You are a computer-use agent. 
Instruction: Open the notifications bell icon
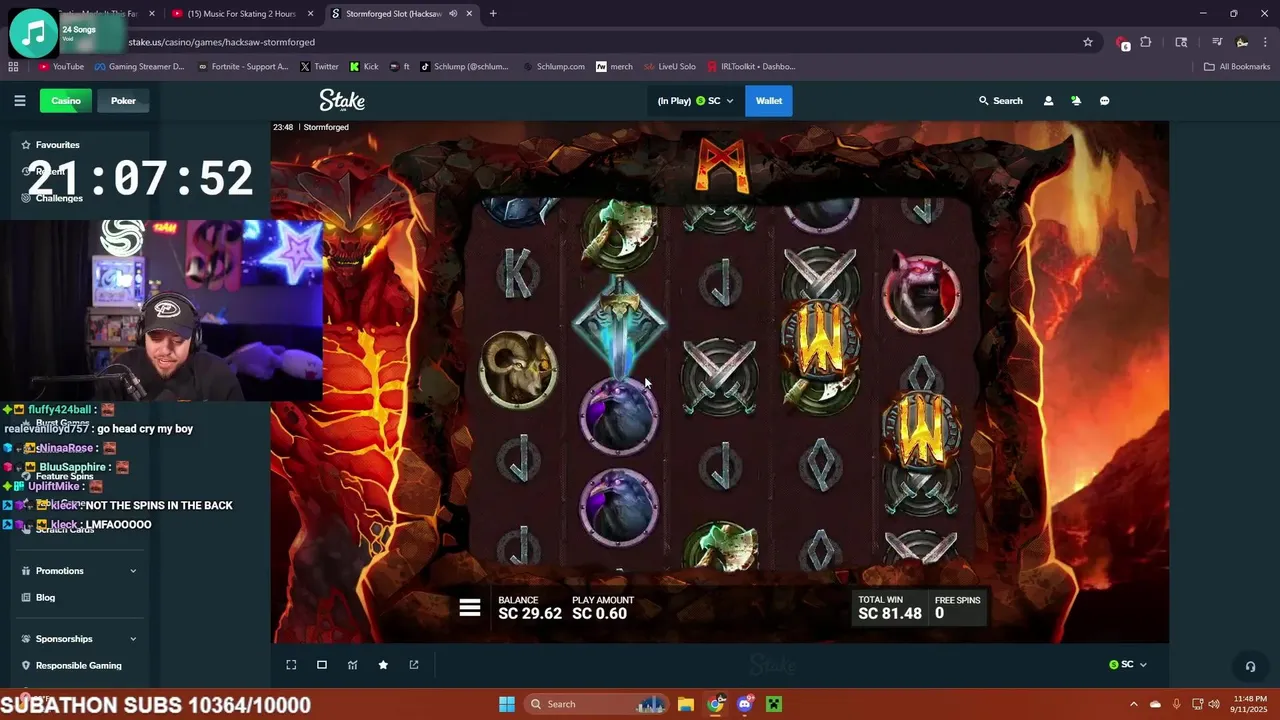(1076, 101)
